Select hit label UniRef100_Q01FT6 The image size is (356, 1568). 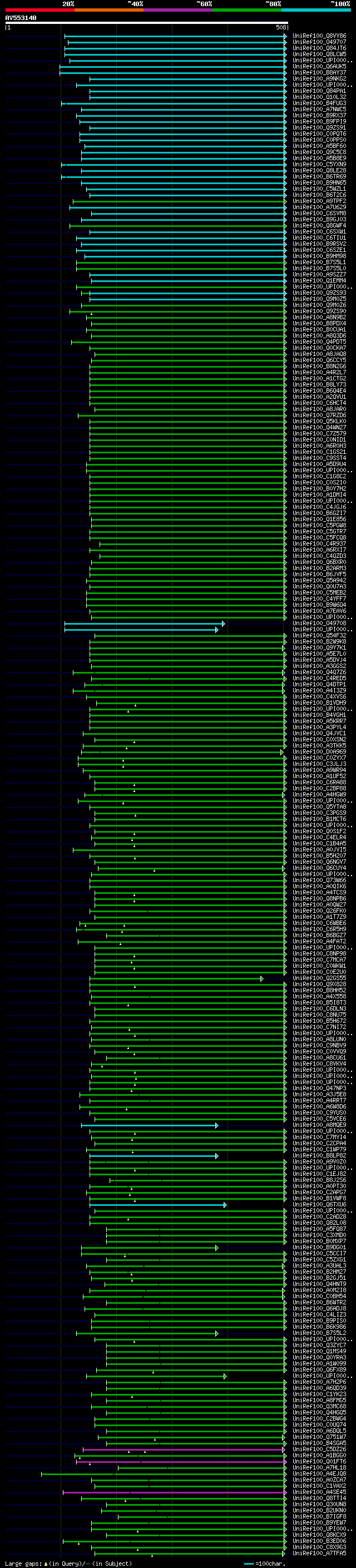[319, 1461]
